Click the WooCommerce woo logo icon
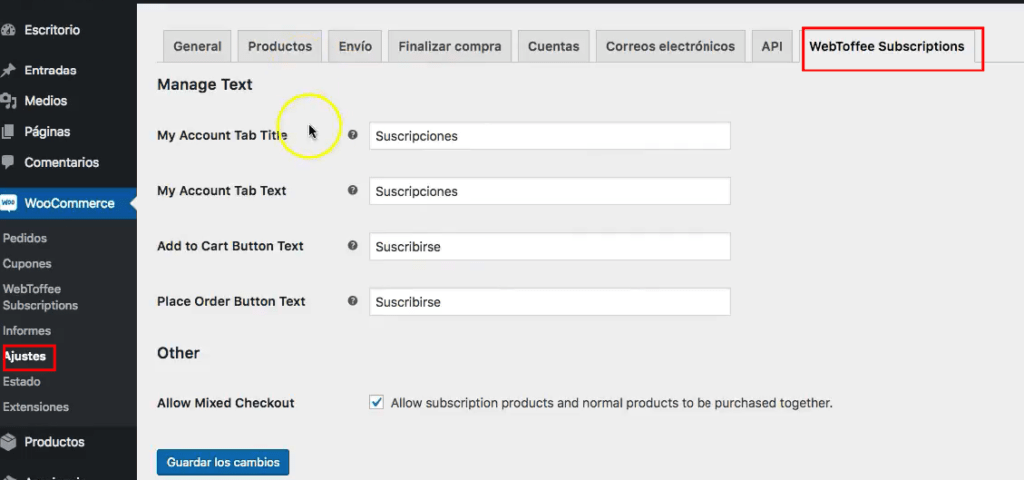This screenshot has width=1024, height=480. tap(8, 203)
